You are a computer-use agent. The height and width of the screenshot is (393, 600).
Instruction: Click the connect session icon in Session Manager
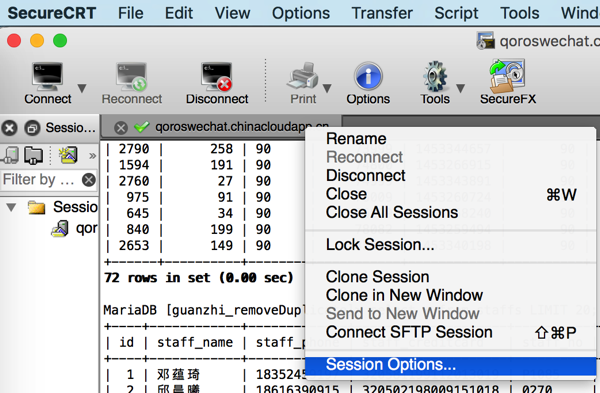click(10, 155)
